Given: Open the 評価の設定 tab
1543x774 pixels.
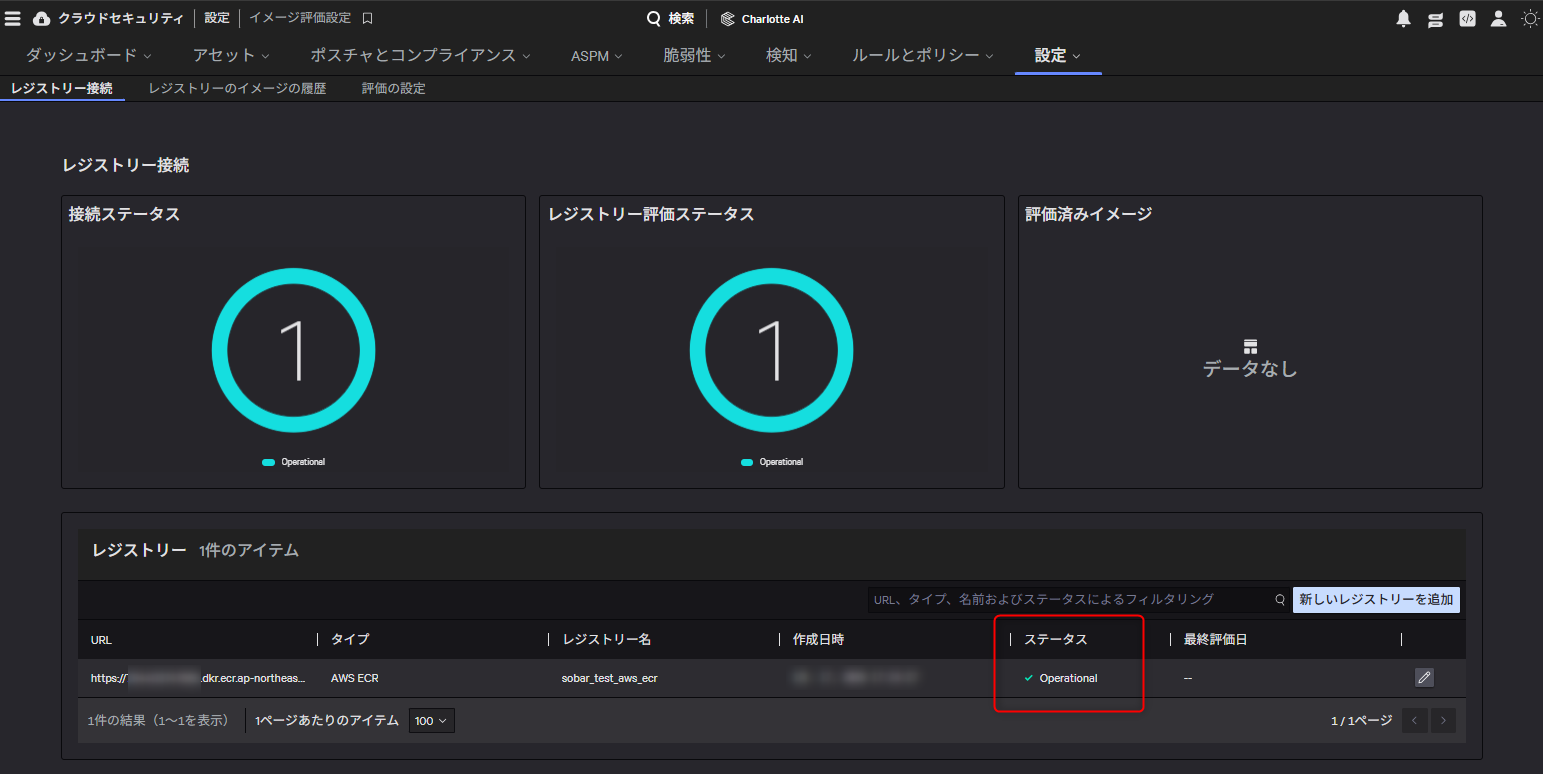Looking at the screenshot, I should 393,88.
